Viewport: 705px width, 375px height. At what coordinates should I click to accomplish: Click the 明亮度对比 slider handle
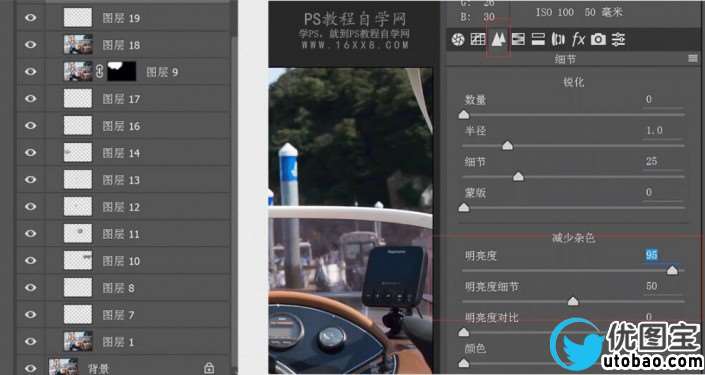coord(464,332)
